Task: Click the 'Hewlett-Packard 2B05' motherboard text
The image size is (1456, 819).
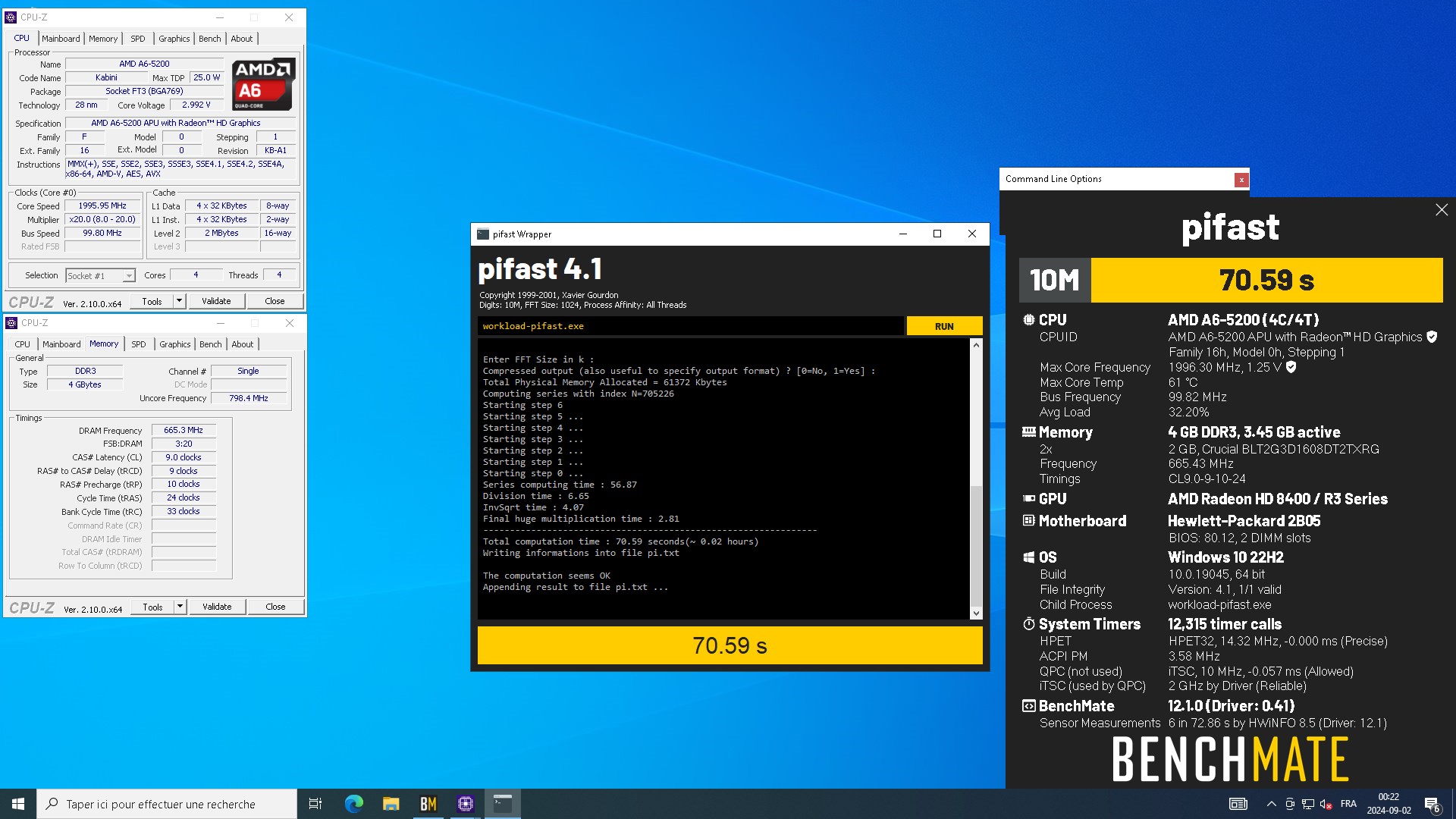Action: 1244,521
